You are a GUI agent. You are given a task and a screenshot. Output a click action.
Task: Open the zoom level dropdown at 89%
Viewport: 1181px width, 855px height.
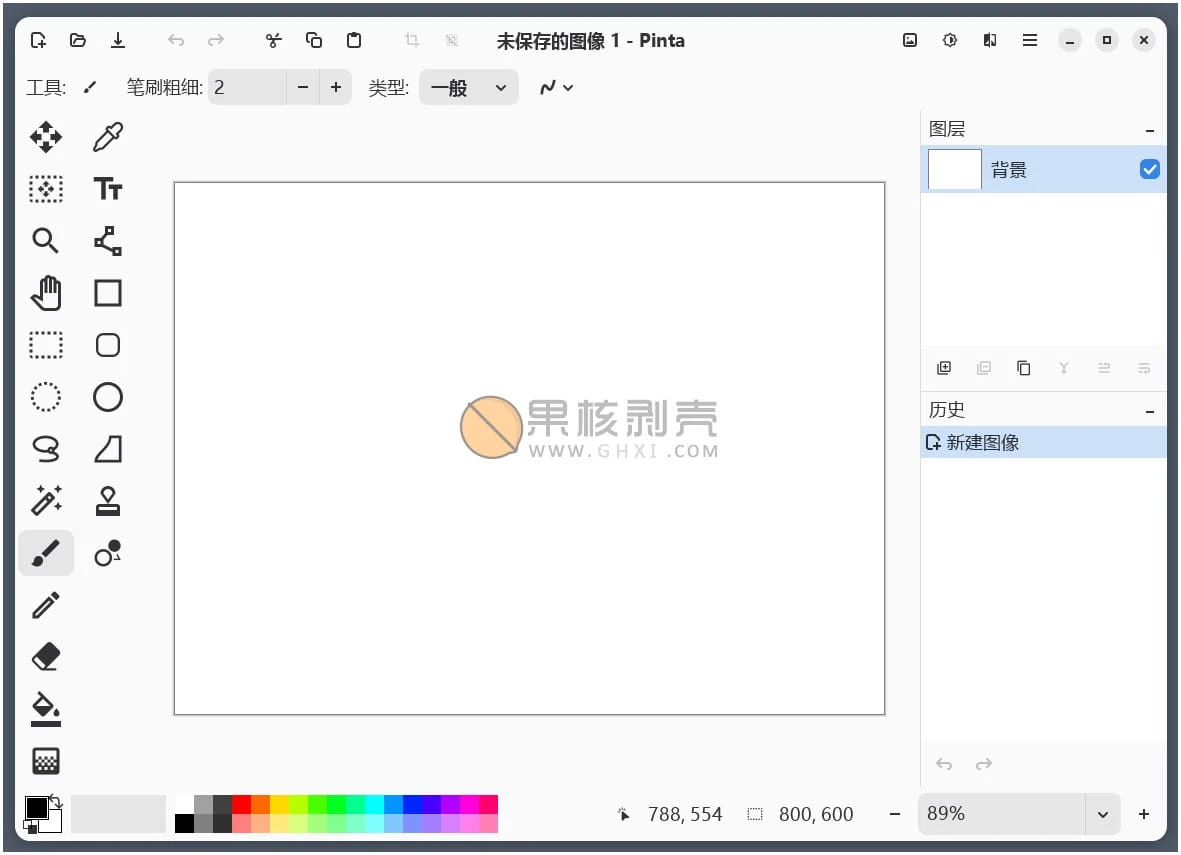[x=1101, y=813]
